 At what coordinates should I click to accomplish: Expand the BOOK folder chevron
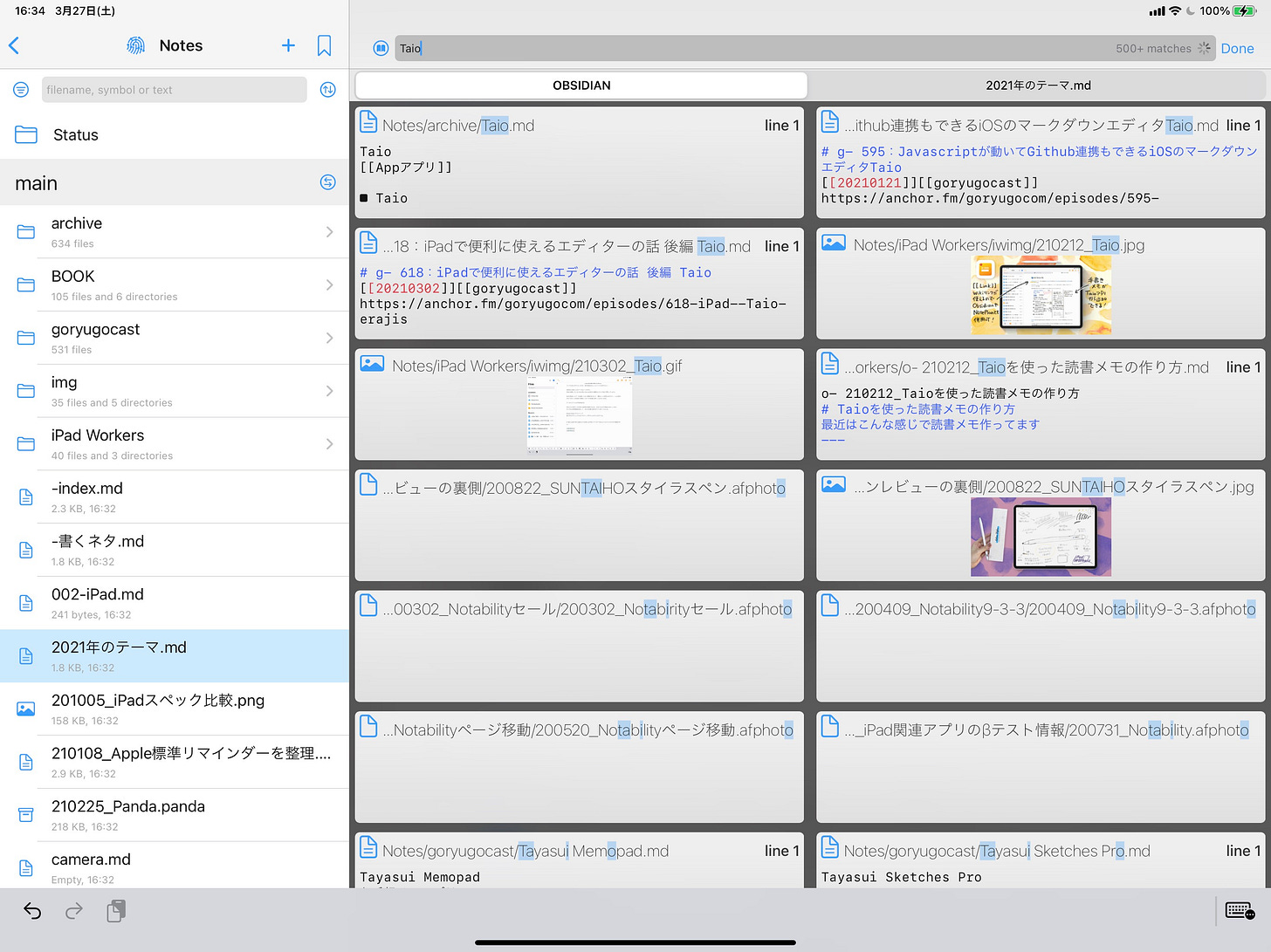click(330, 284)
